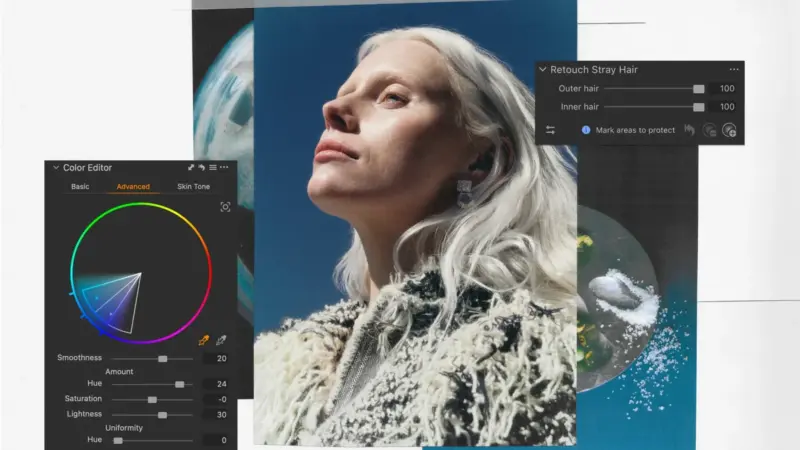The width and height of the screenshot is (800, 450).
Task: Click the Inner hair slider handle
Action: (698, 107)
